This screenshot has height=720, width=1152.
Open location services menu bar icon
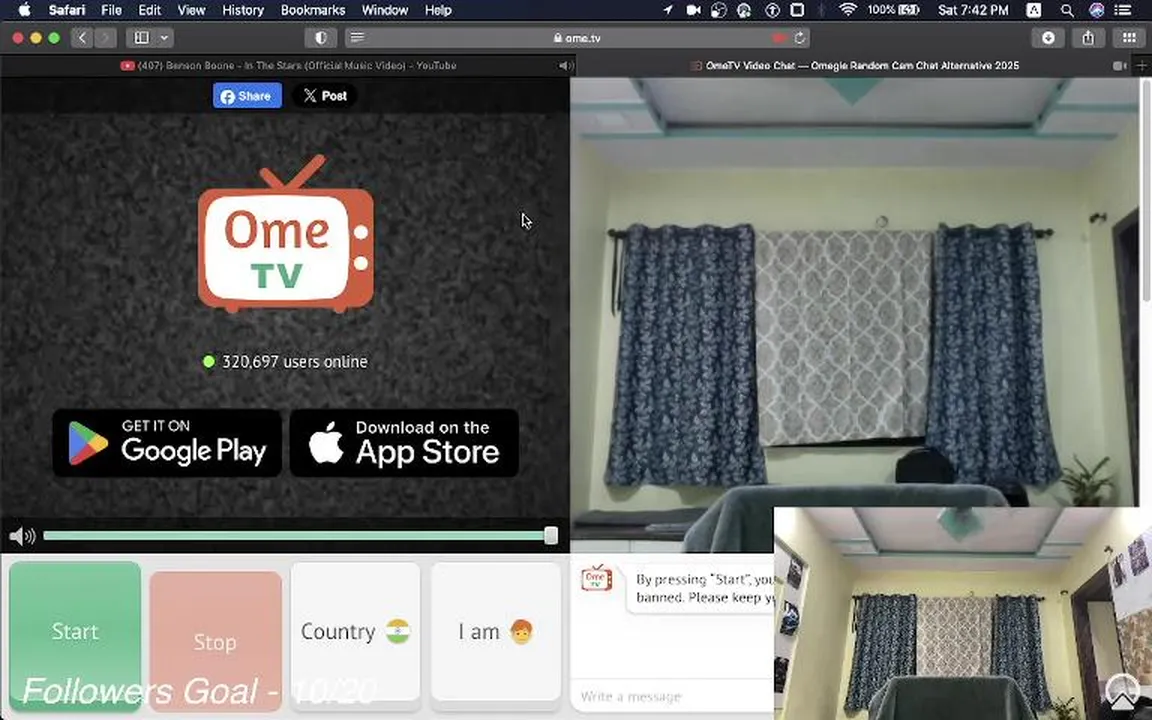(667, 10)
